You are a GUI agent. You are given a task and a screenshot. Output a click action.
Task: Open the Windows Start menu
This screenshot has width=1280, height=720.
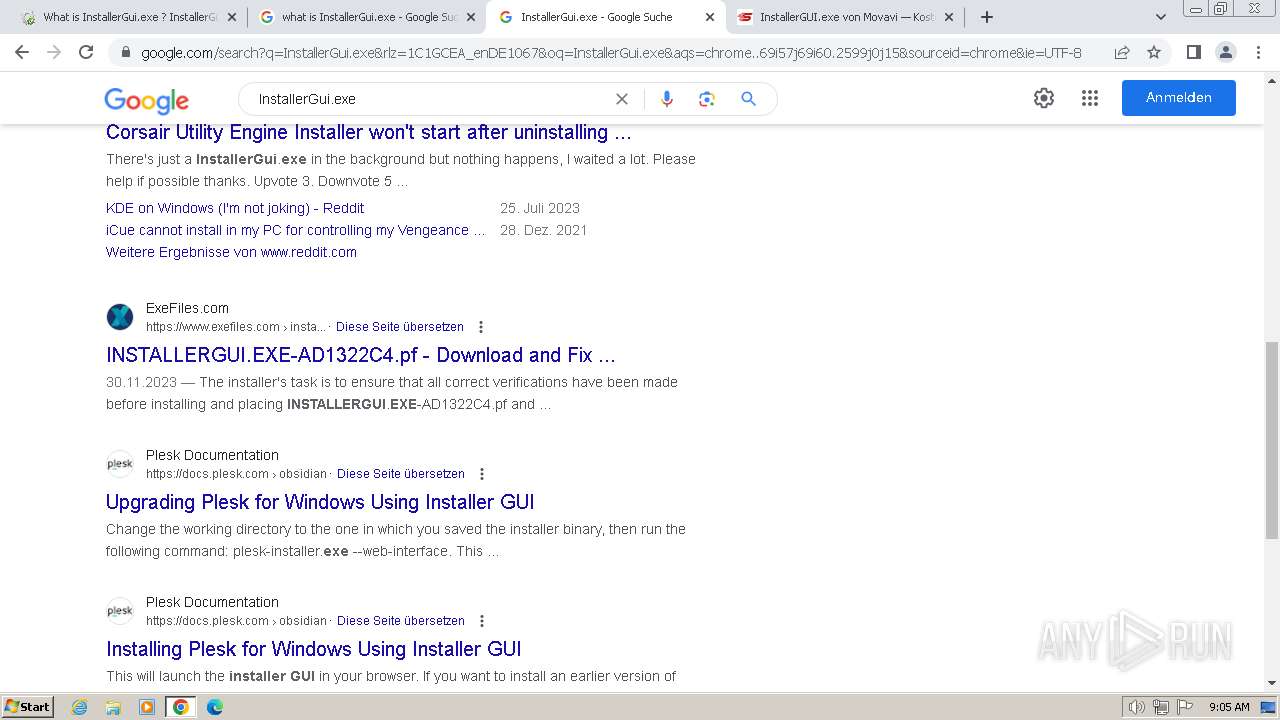(27, 706)
